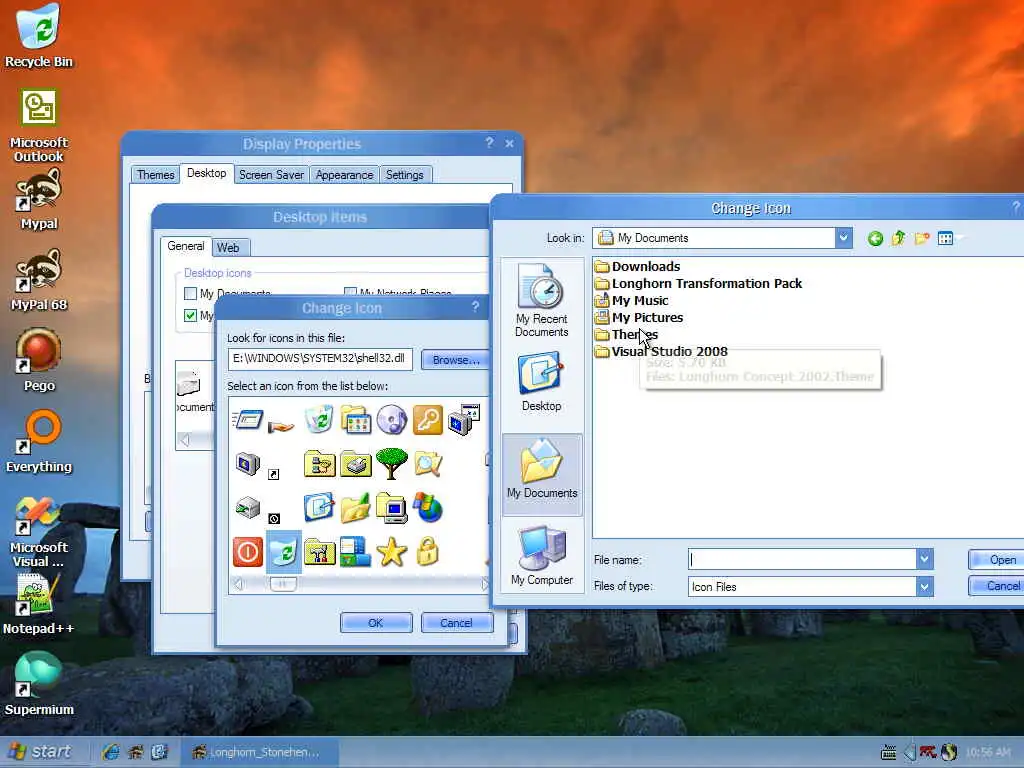Click left arrow of icon list scrollbar
1024x768 pixels.
238,584
